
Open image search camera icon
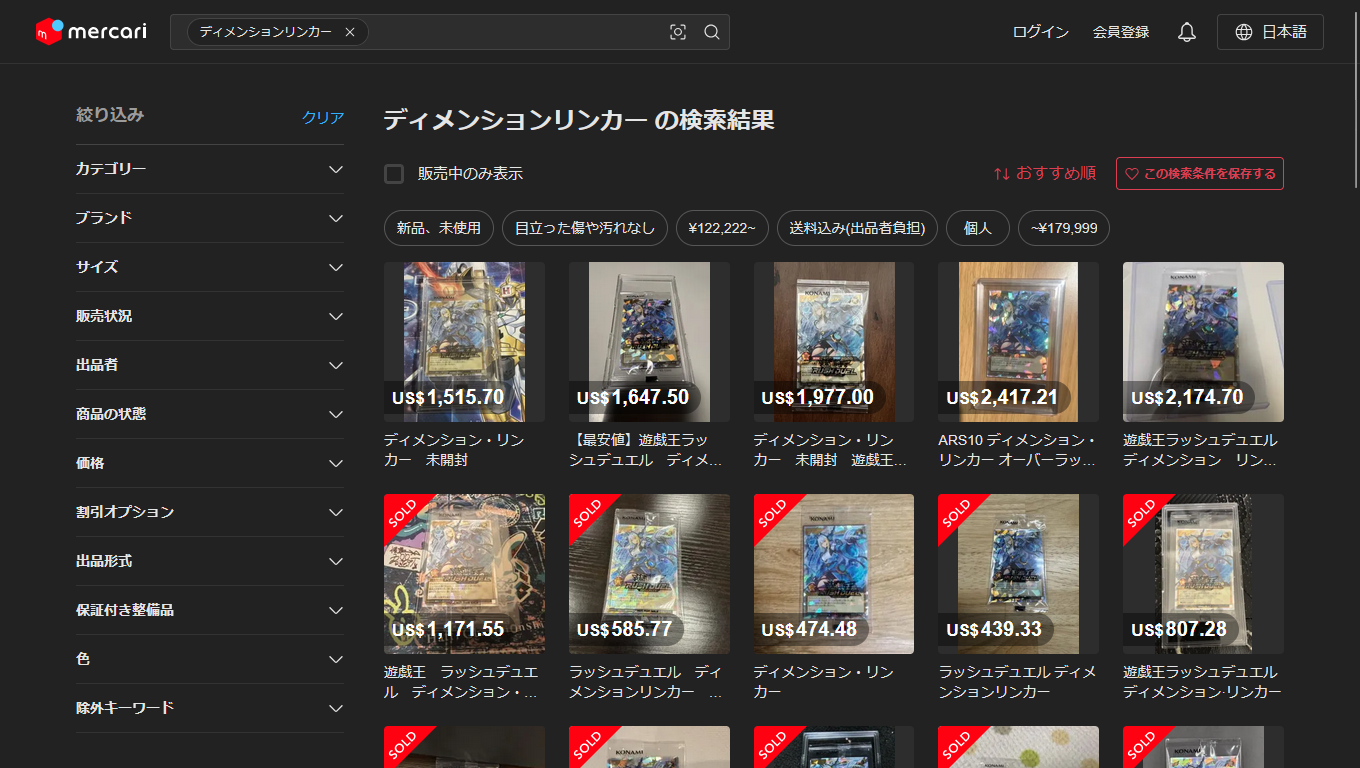coord(678,32)
